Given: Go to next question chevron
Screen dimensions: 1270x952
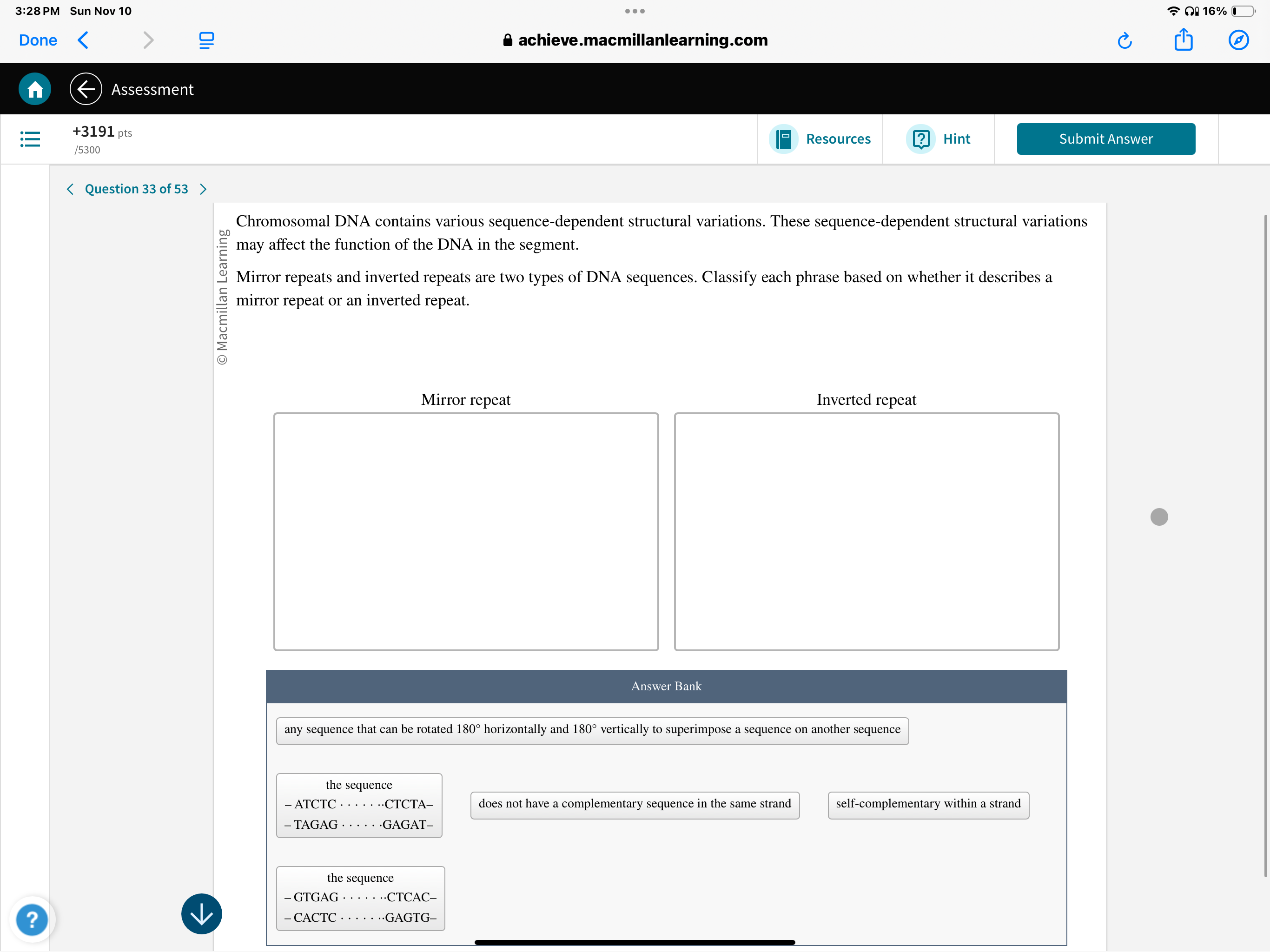Looking at the screenshot, I should click(203, 189).
